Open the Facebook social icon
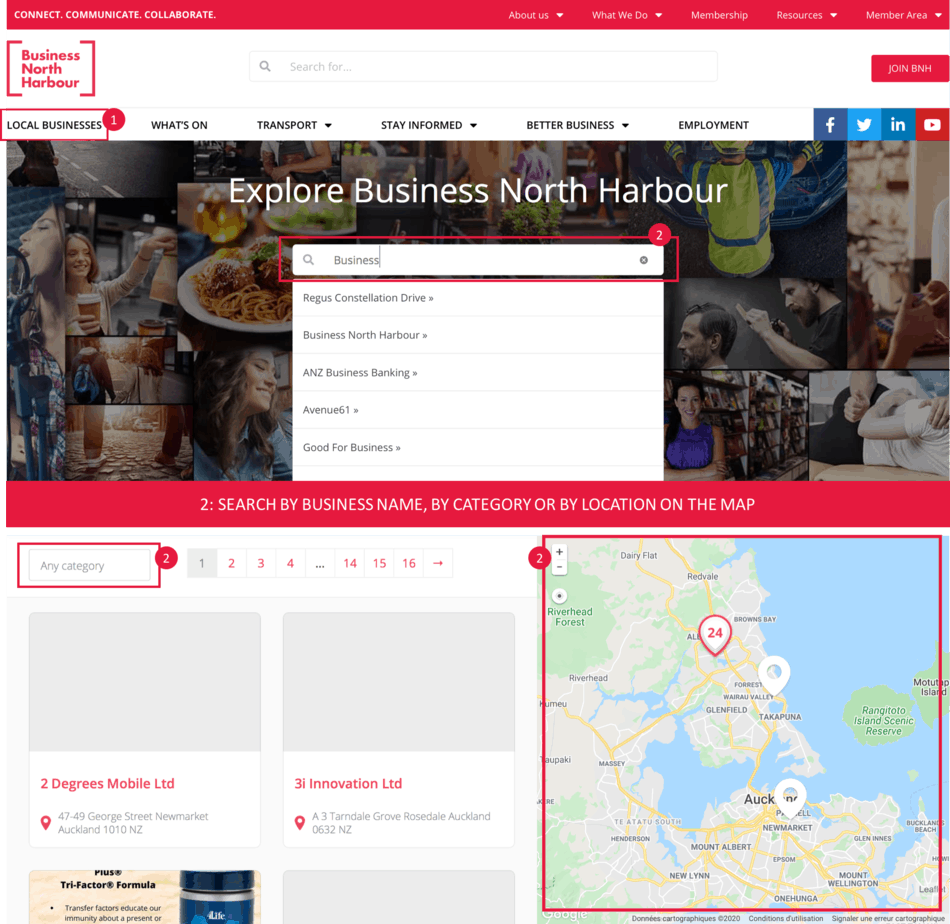Image resolution: width=950 pixels, height=924 pixels. click(x=830, y=125)
